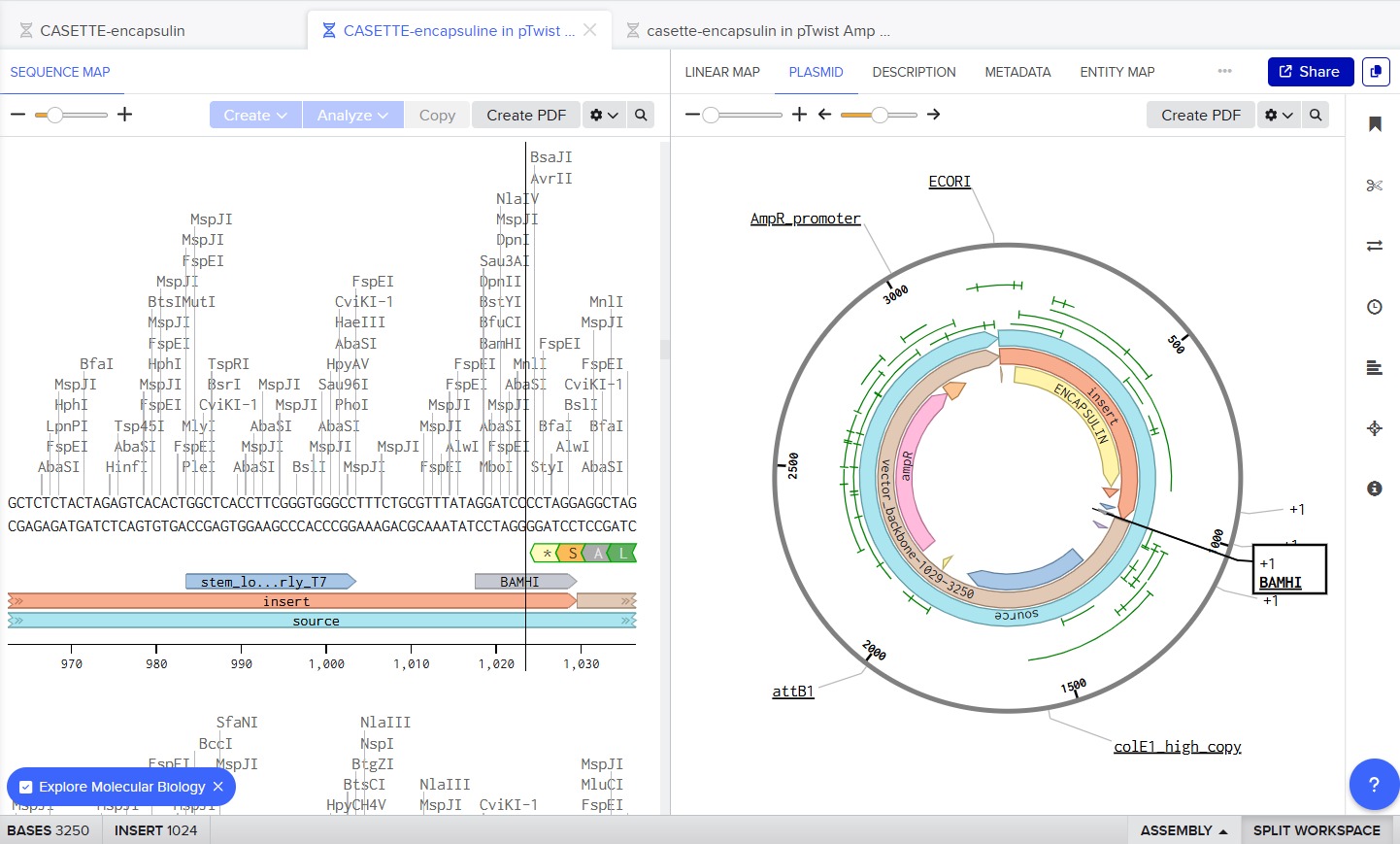Viewport: 1400px width, 844px height.
Task: Open the Create dropdown menu
Action: [x=255, y=115]
